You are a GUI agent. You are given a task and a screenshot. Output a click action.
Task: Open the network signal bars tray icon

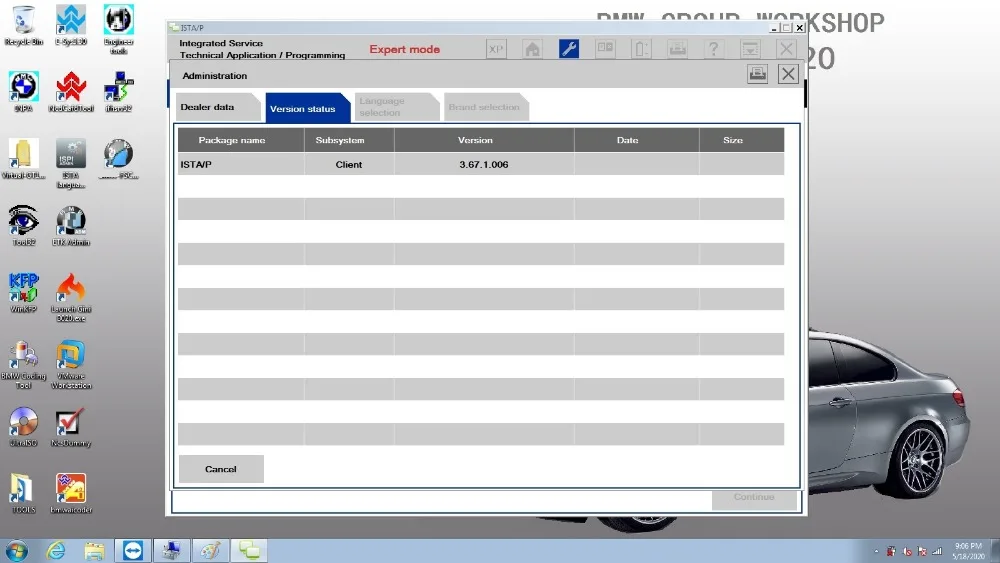coord(937,551)
